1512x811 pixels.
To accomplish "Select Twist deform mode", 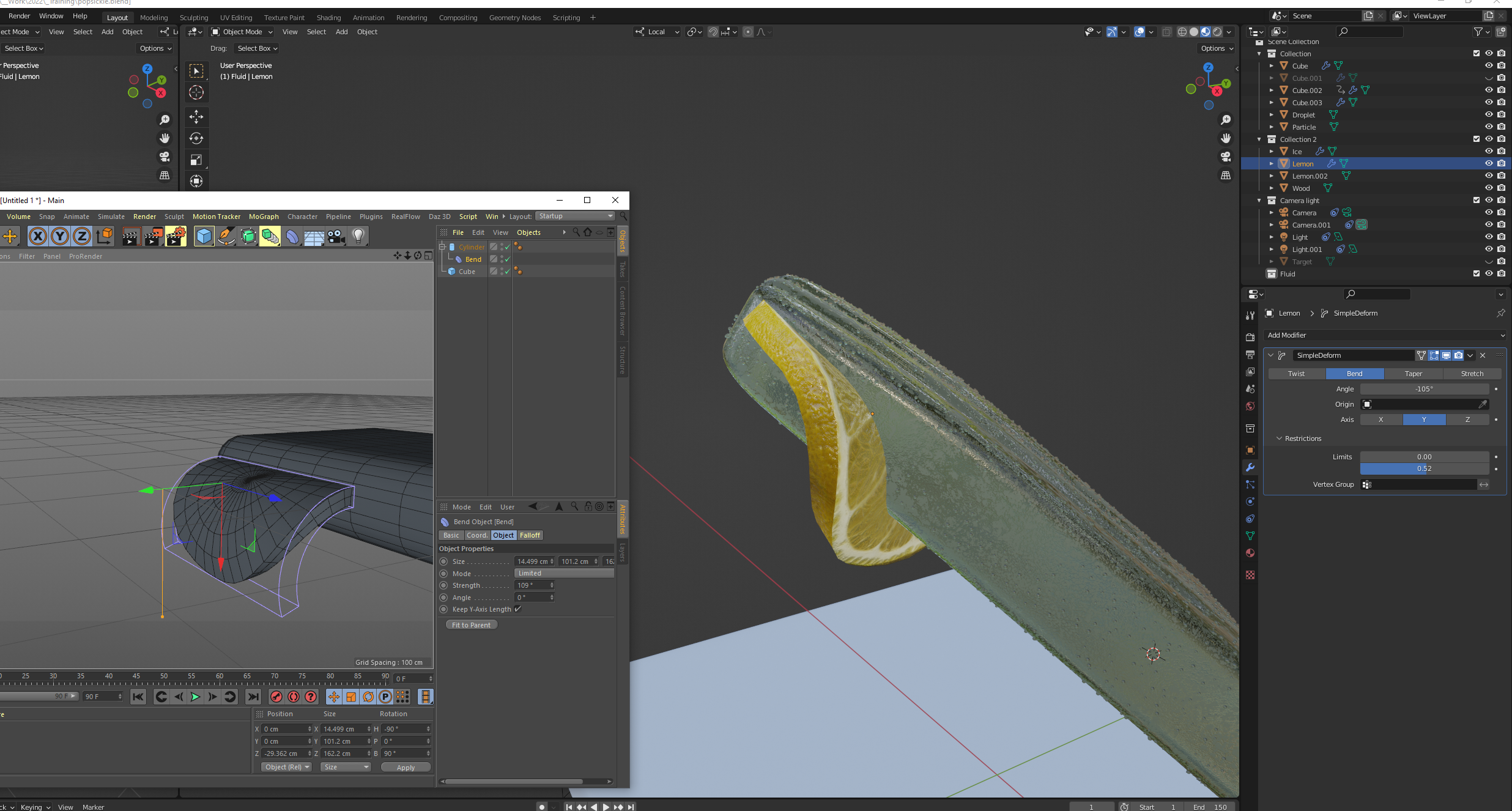I will coord(1296,374).
